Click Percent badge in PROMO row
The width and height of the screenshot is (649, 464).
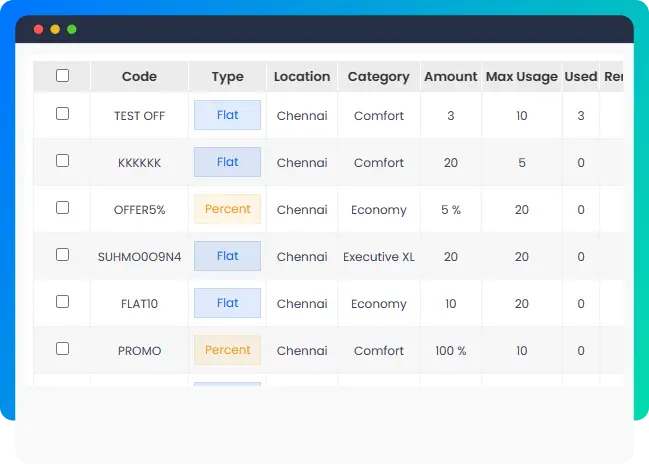click(227, 350)
